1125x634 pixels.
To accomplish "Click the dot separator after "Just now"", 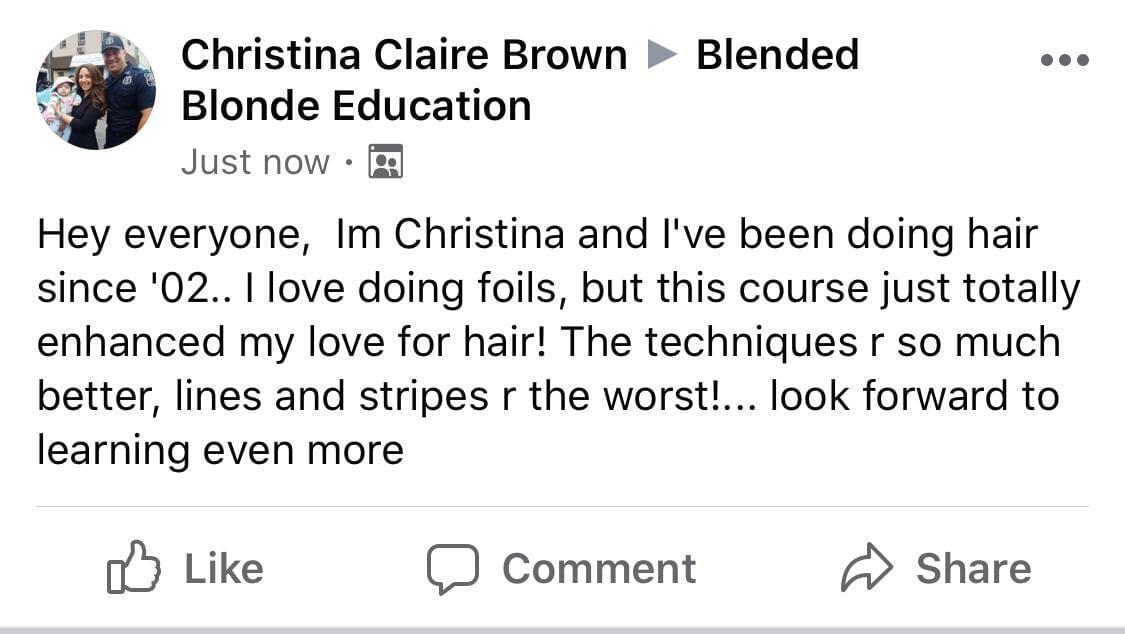I will point(348,162).
